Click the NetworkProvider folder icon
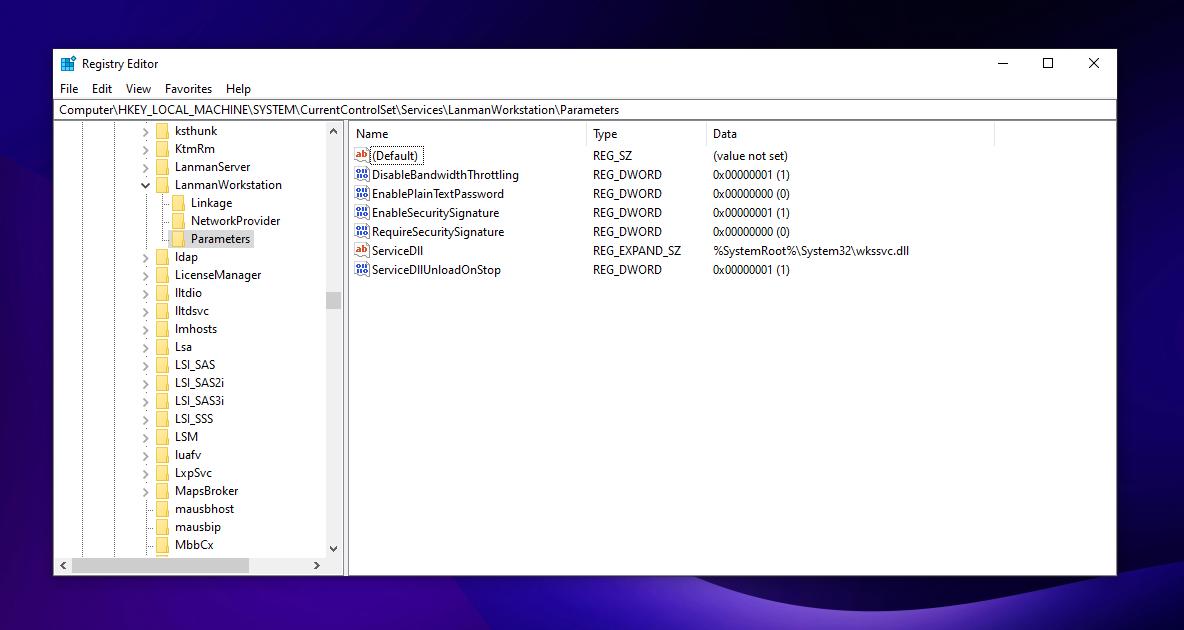 coord(178,221)
